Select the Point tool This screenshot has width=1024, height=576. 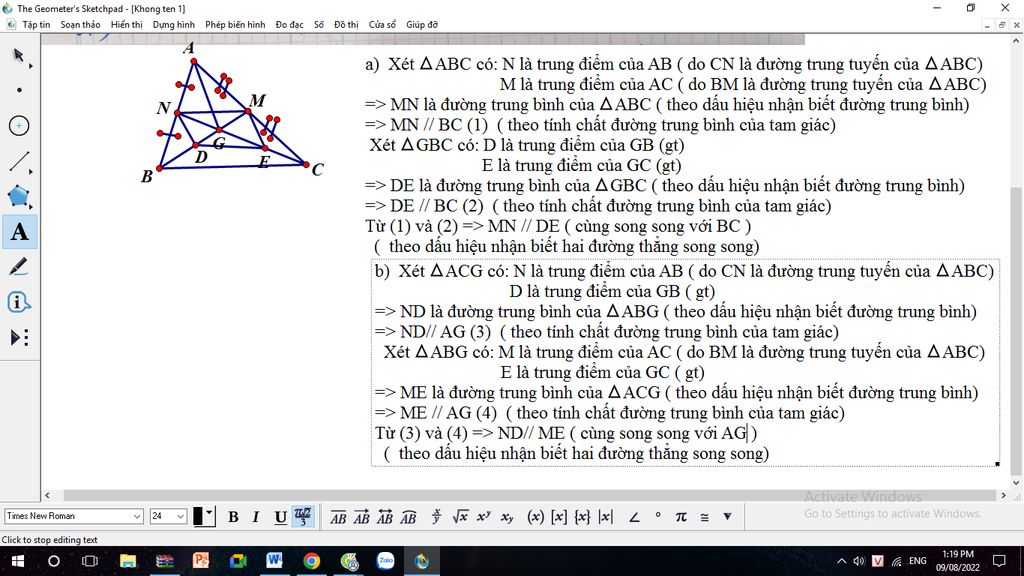pos(19,90)
